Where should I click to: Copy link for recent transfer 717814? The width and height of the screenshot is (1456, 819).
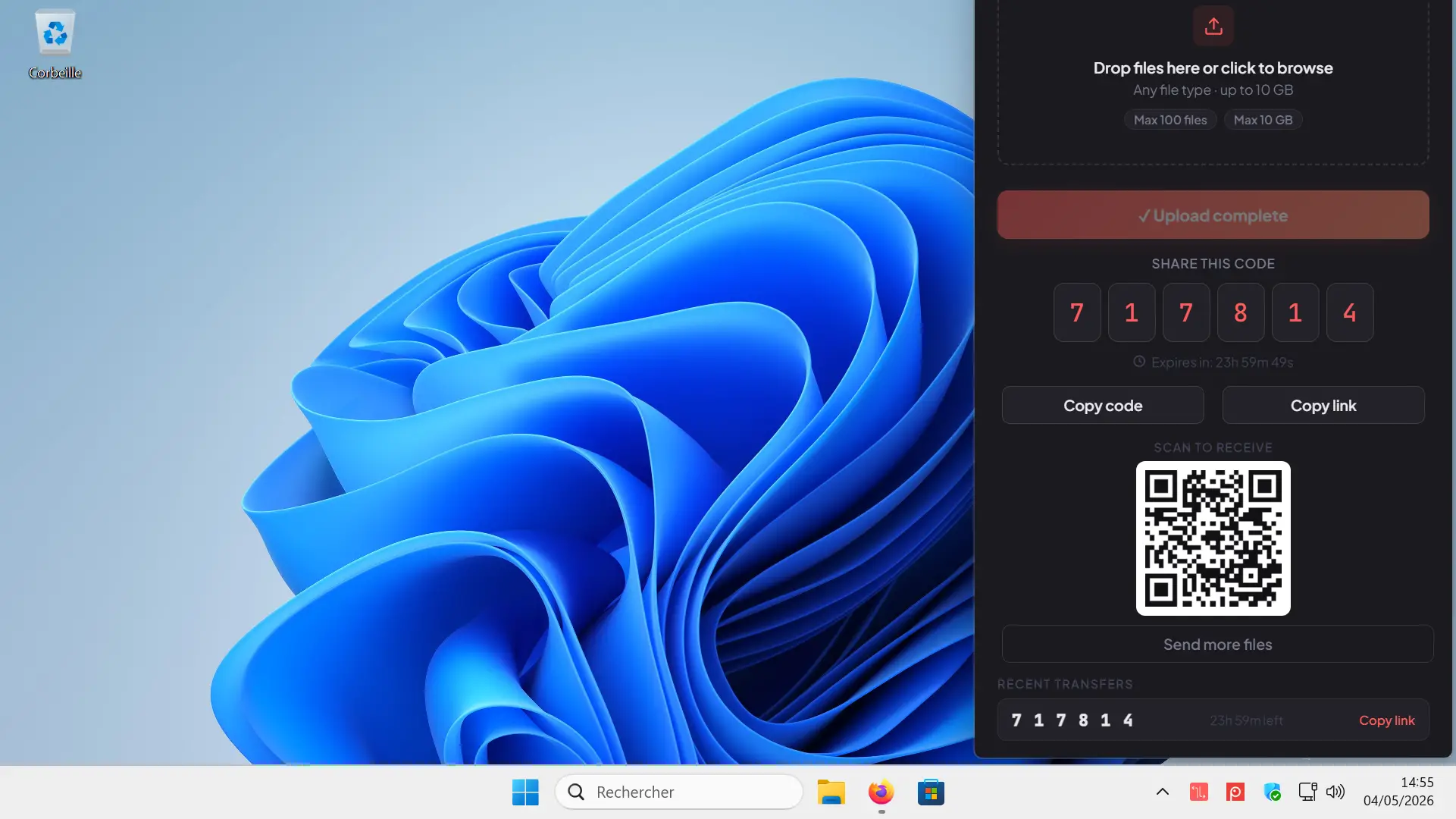pyautogui.click(x=1386, y=720)
